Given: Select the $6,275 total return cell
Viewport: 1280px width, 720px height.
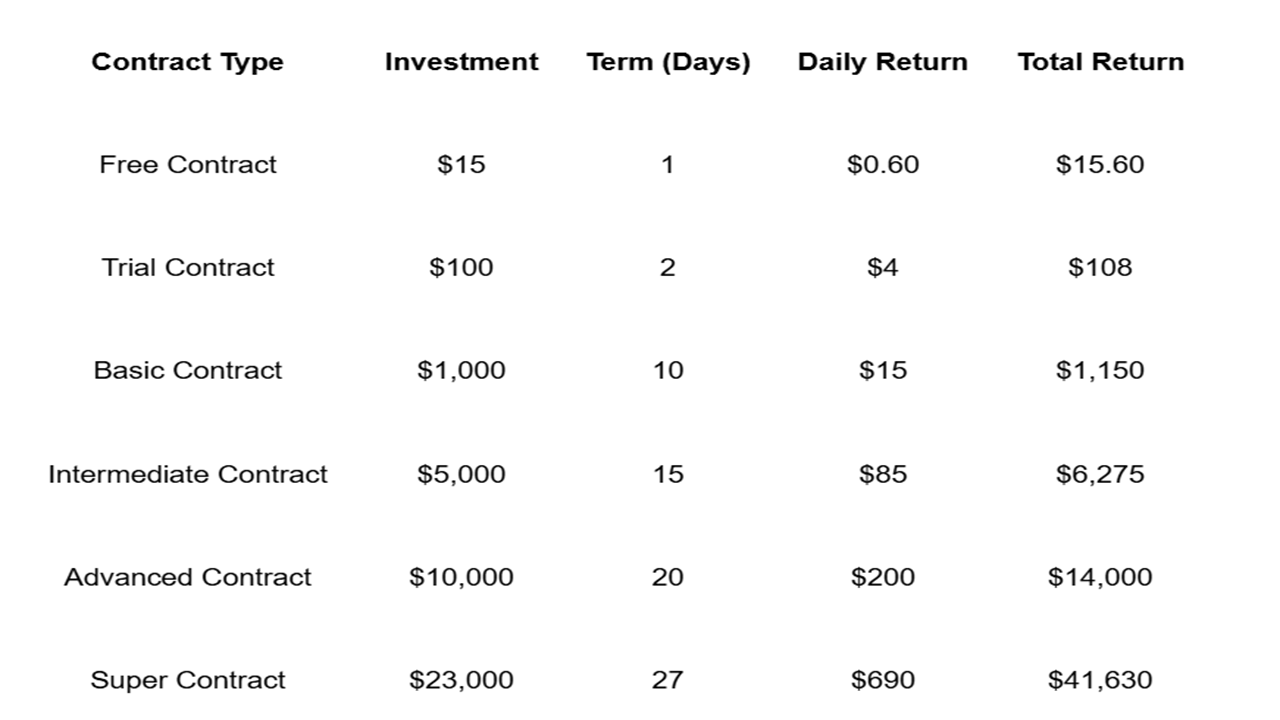Looking at the screenshot, I should click(1100, 474).
